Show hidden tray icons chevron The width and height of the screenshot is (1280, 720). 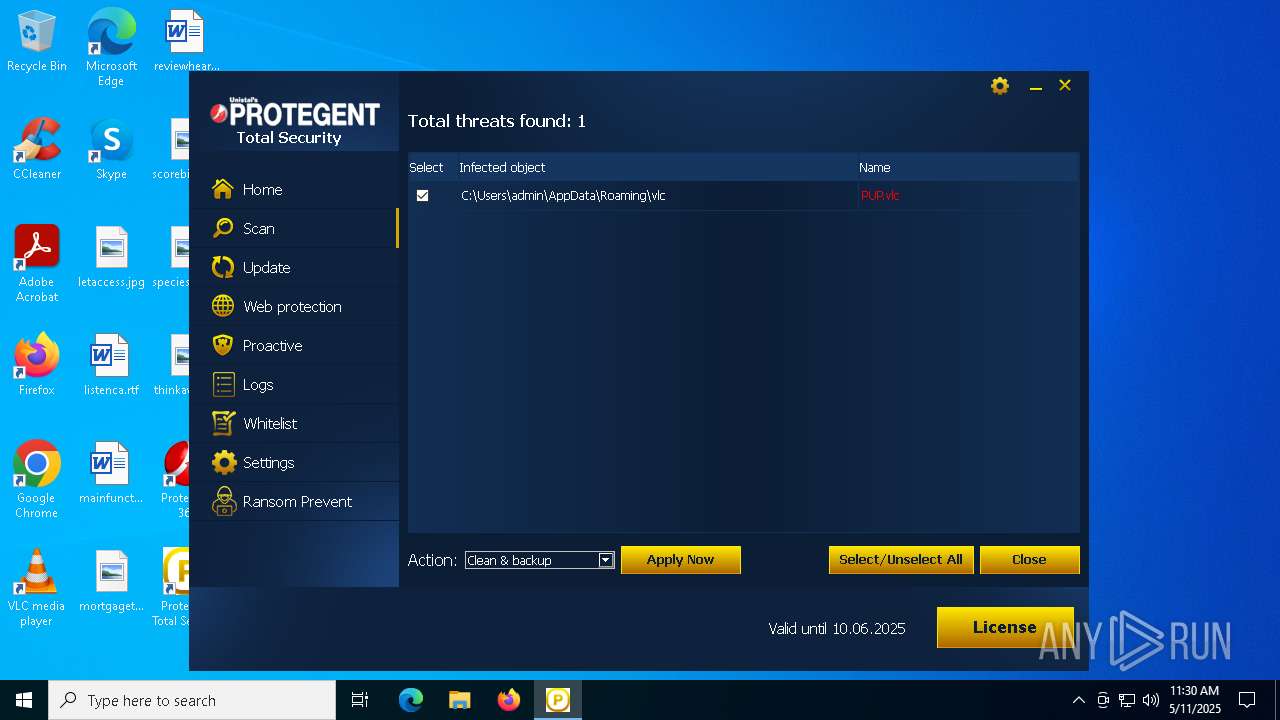[1078, 700]
